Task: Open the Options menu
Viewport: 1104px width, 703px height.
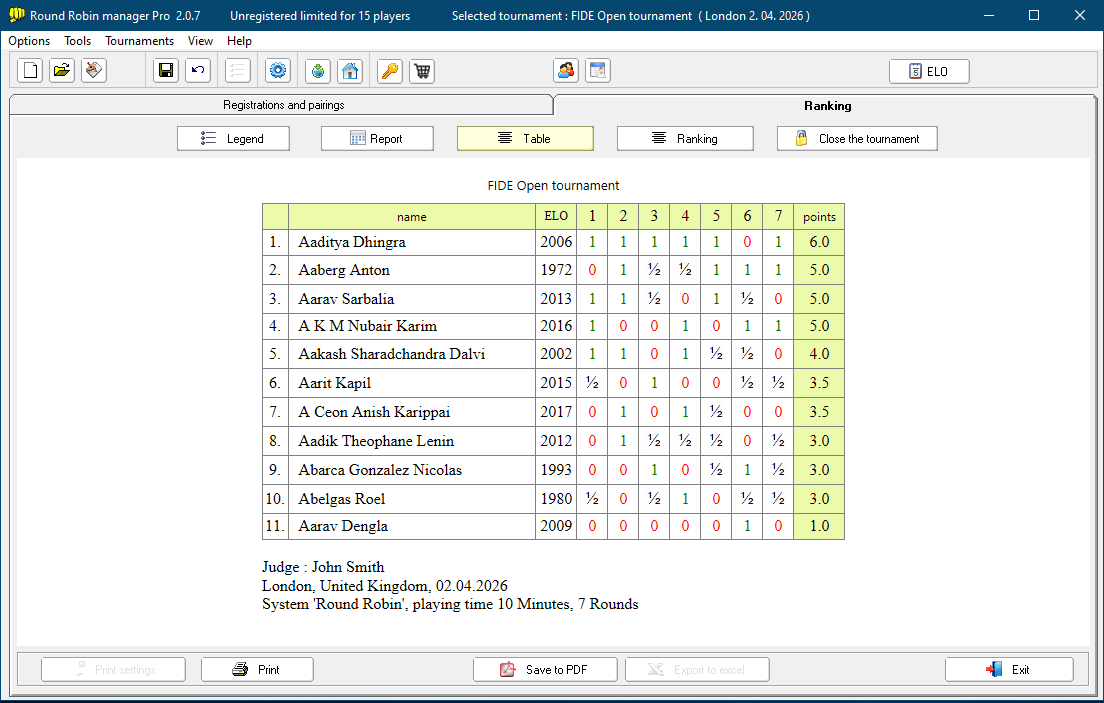Action: click(x=29, y=41)
